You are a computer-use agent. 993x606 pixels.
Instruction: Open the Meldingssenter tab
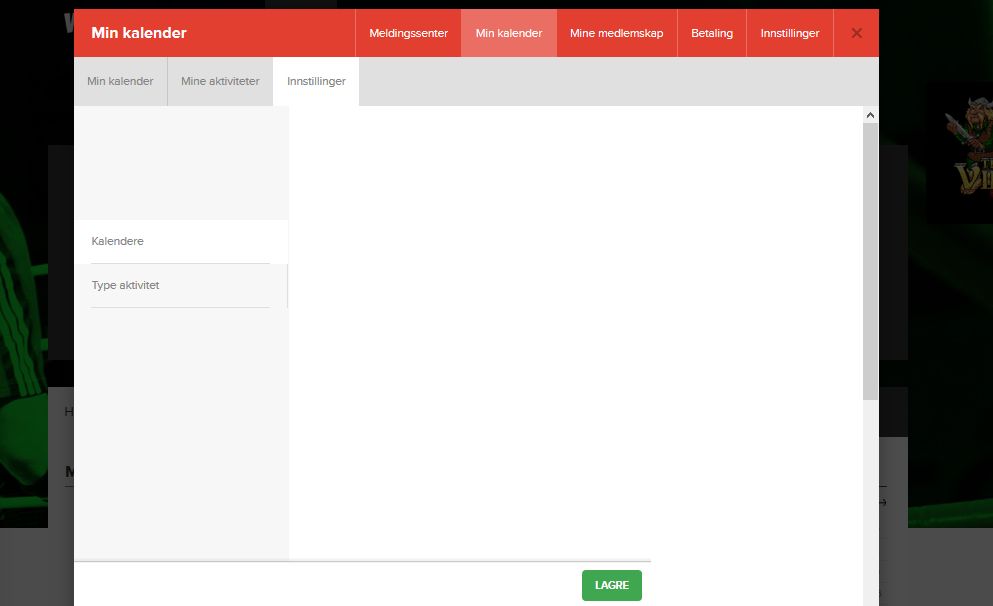408,33
